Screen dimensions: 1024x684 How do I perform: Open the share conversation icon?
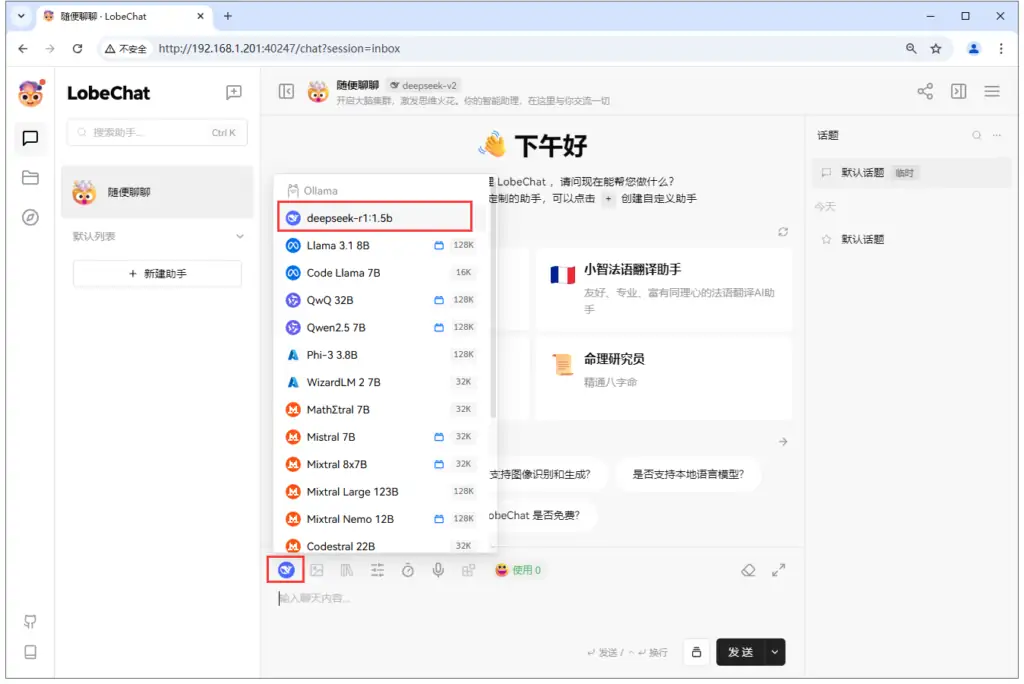(925, 90)
